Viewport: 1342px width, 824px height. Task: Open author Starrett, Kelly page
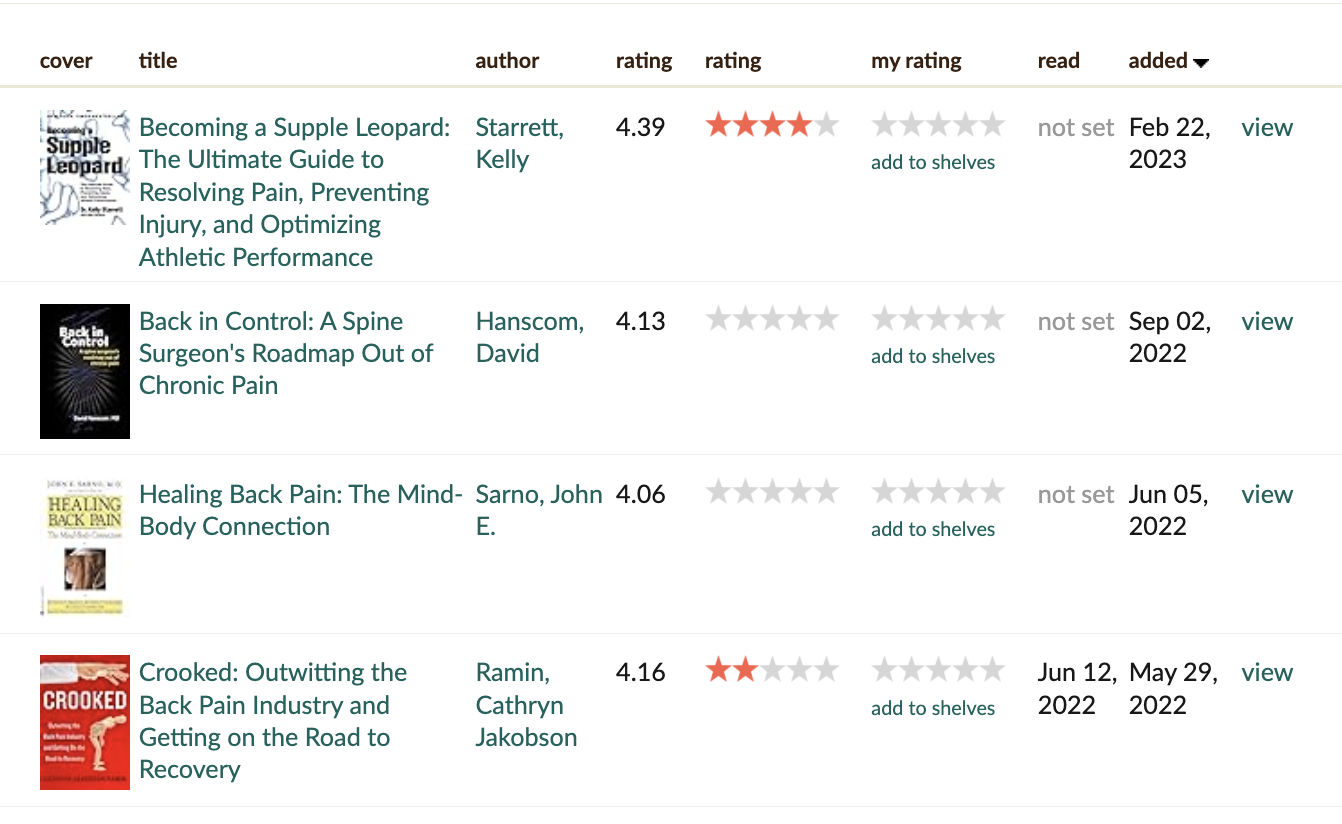519,143
